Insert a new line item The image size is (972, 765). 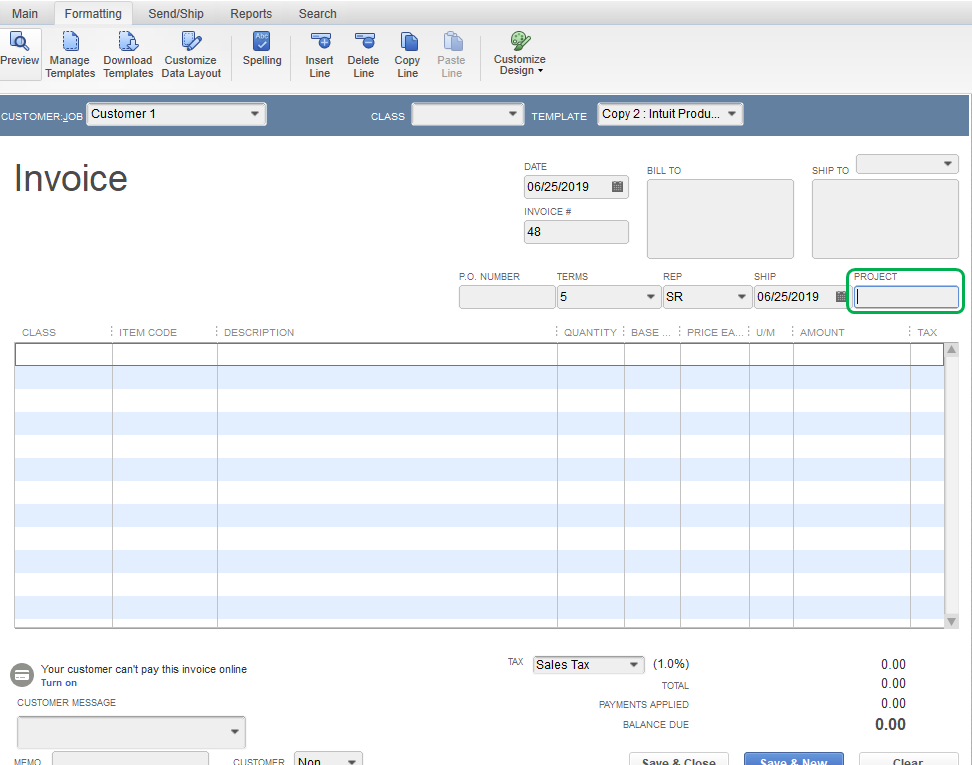click(x=319, y=55)
